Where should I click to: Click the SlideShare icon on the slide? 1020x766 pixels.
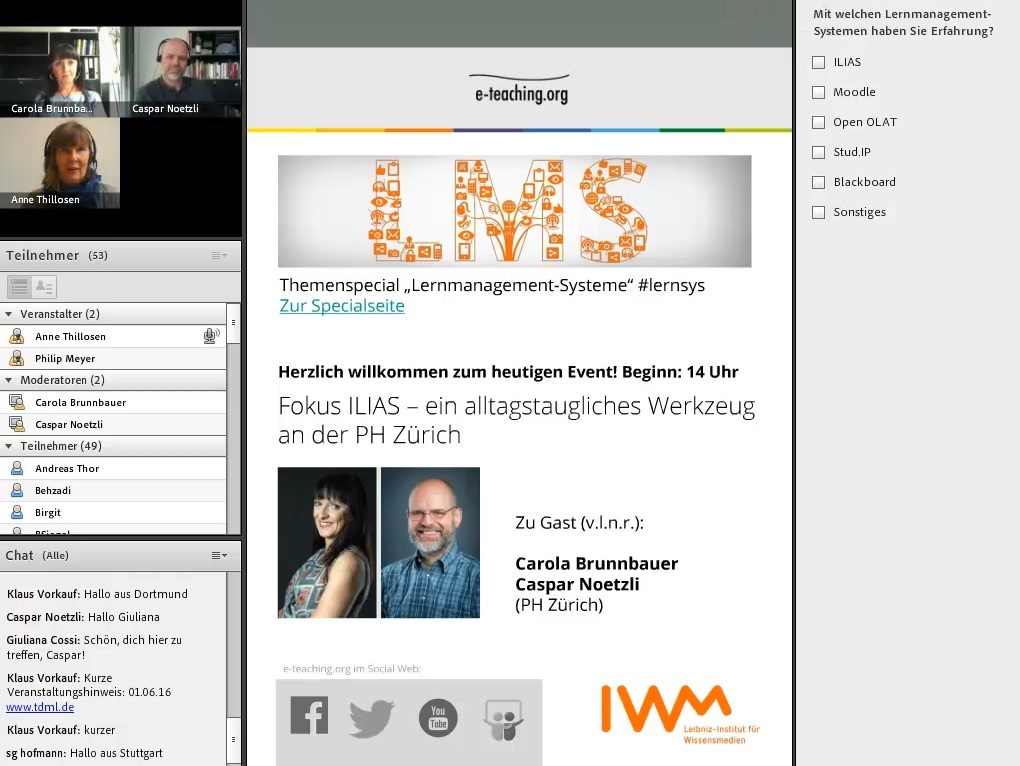tap(503, 720)
